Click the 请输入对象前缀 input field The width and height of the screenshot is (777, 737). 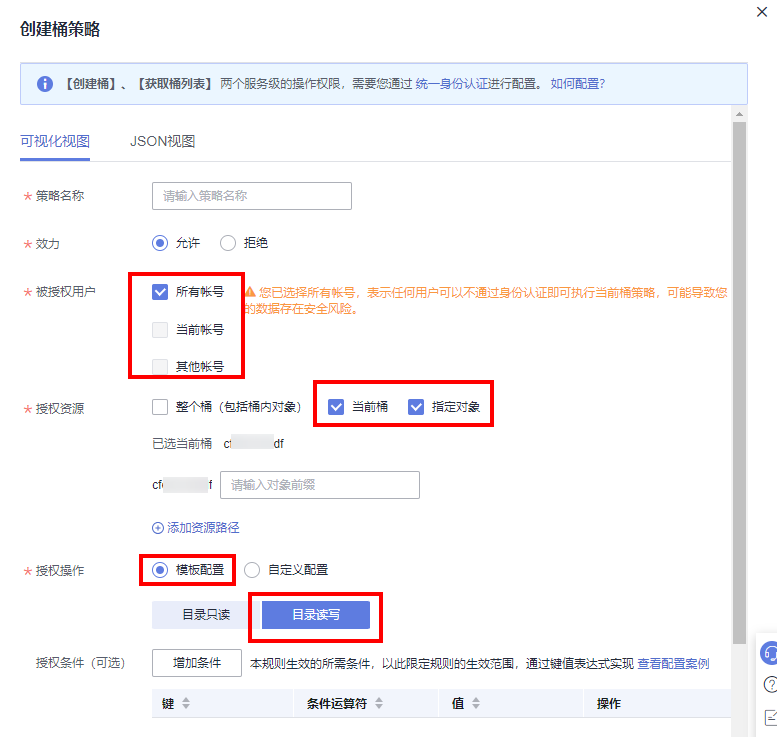click(320, 485)
